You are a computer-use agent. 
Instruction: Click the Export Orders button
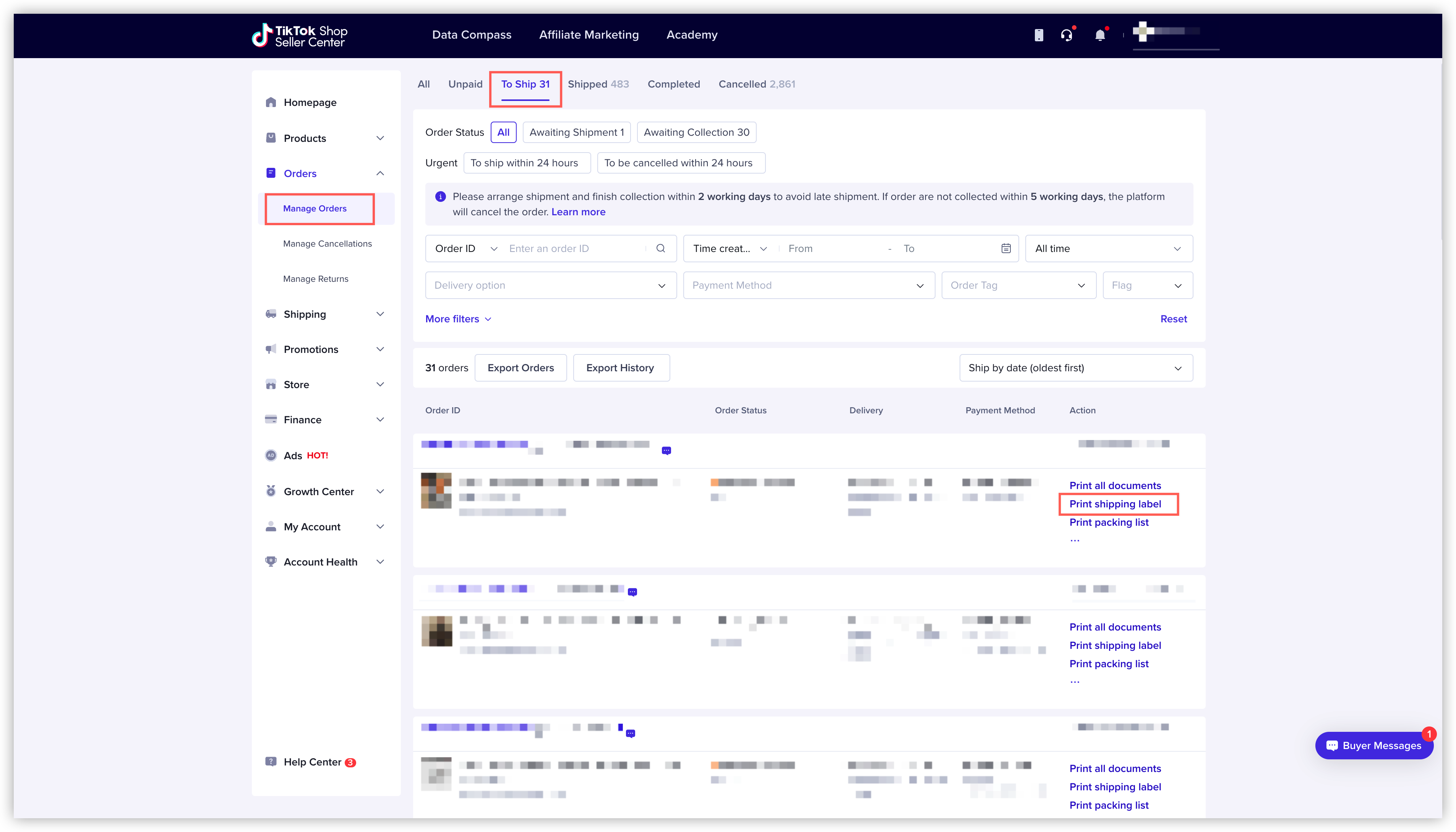click(520, 367)
